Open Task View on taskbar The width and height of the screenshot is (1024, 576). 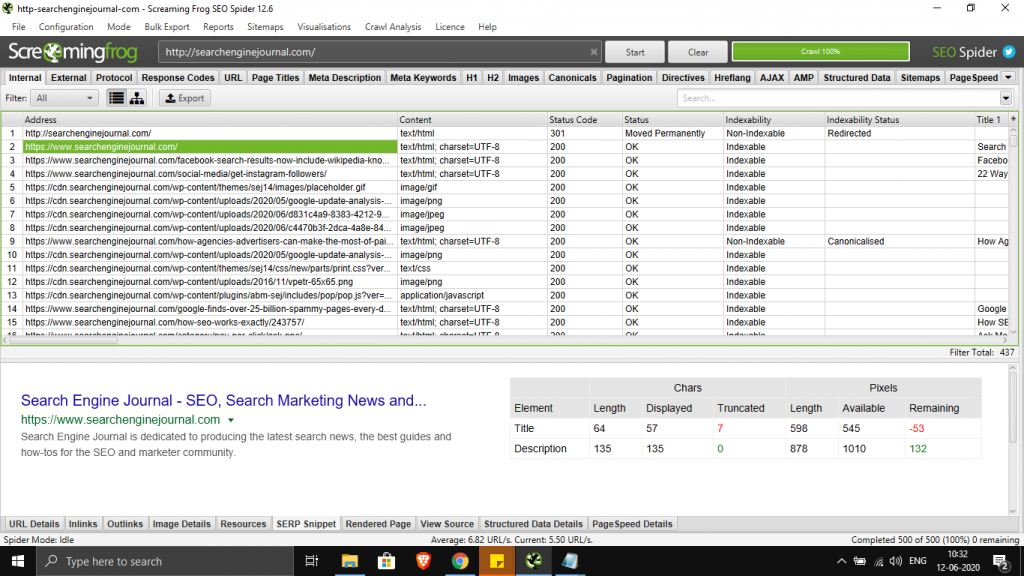click(312, 561)
